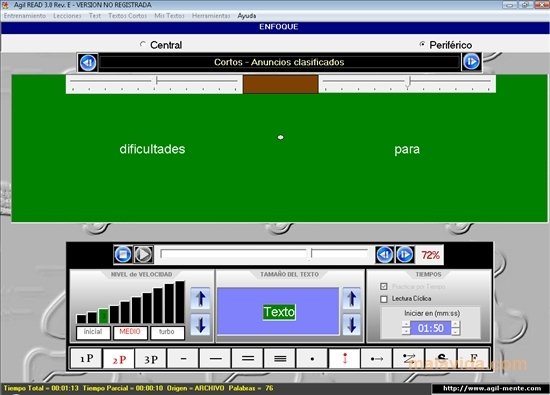This screenshot has width=550, height=395.
Task: Click the Texto size preview box
Action: tap(278, 311)
